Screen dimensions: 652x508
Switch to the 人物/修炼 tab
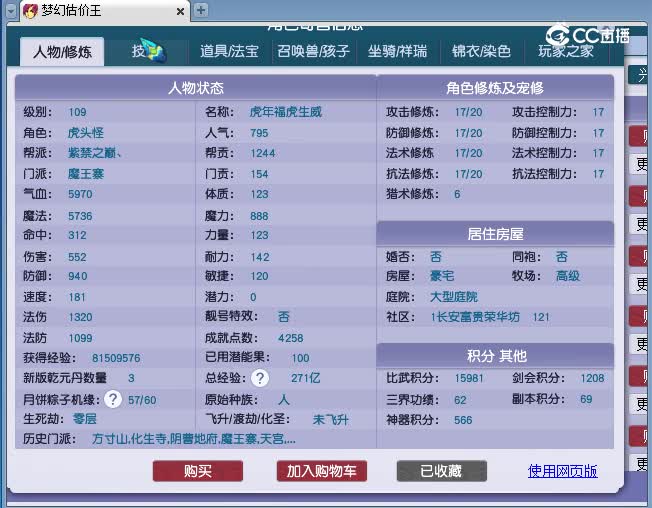tap(62, 52)
